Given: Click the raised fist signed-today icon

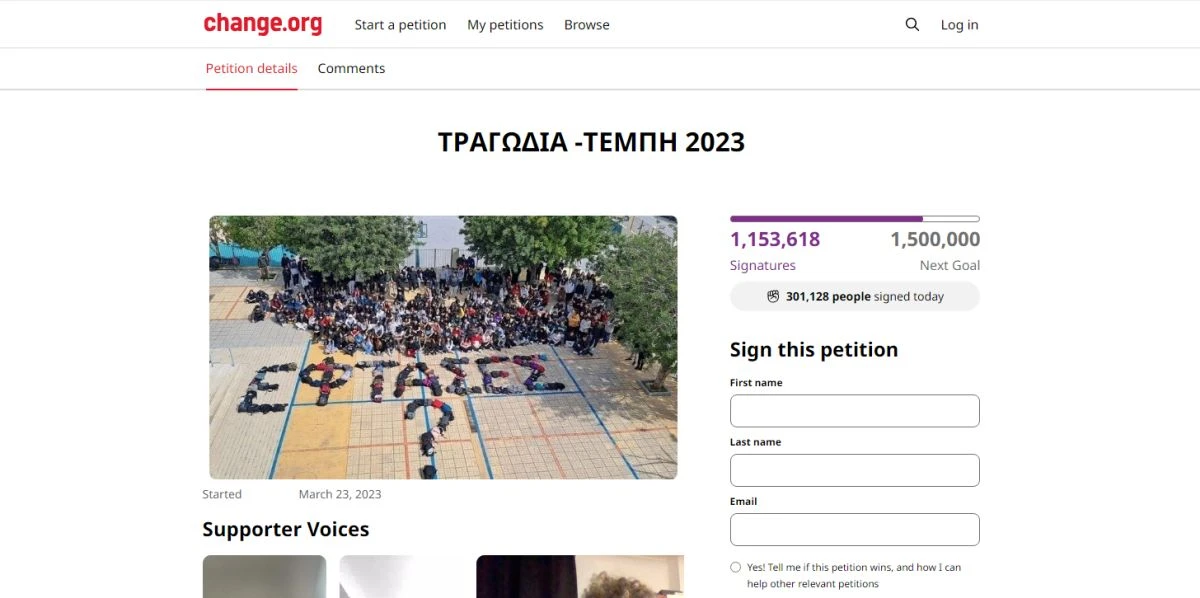Looking at the screenshot, I should coord(773,296).
